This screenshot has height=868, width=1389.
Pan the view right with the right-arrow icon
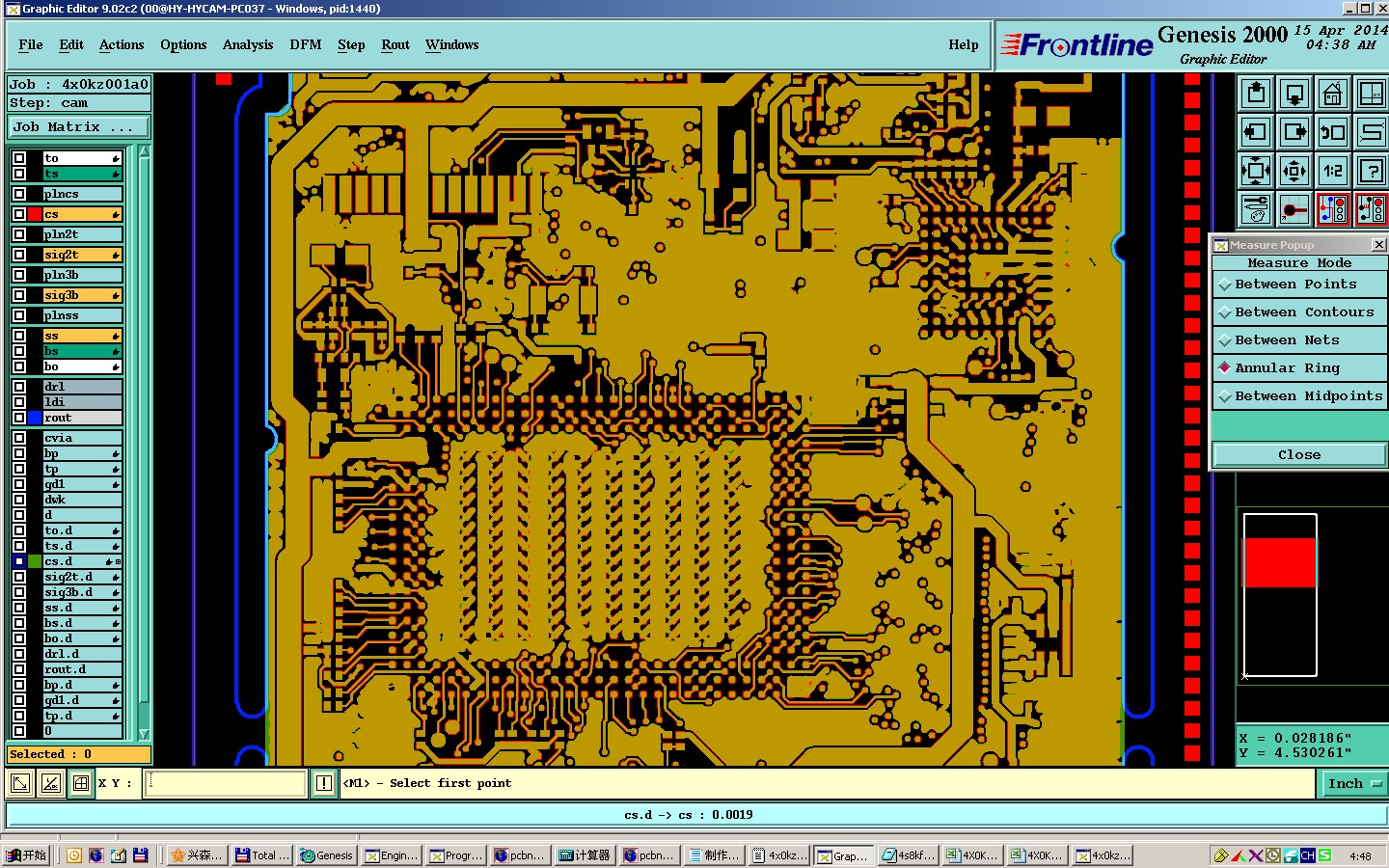coord(1294,132)
